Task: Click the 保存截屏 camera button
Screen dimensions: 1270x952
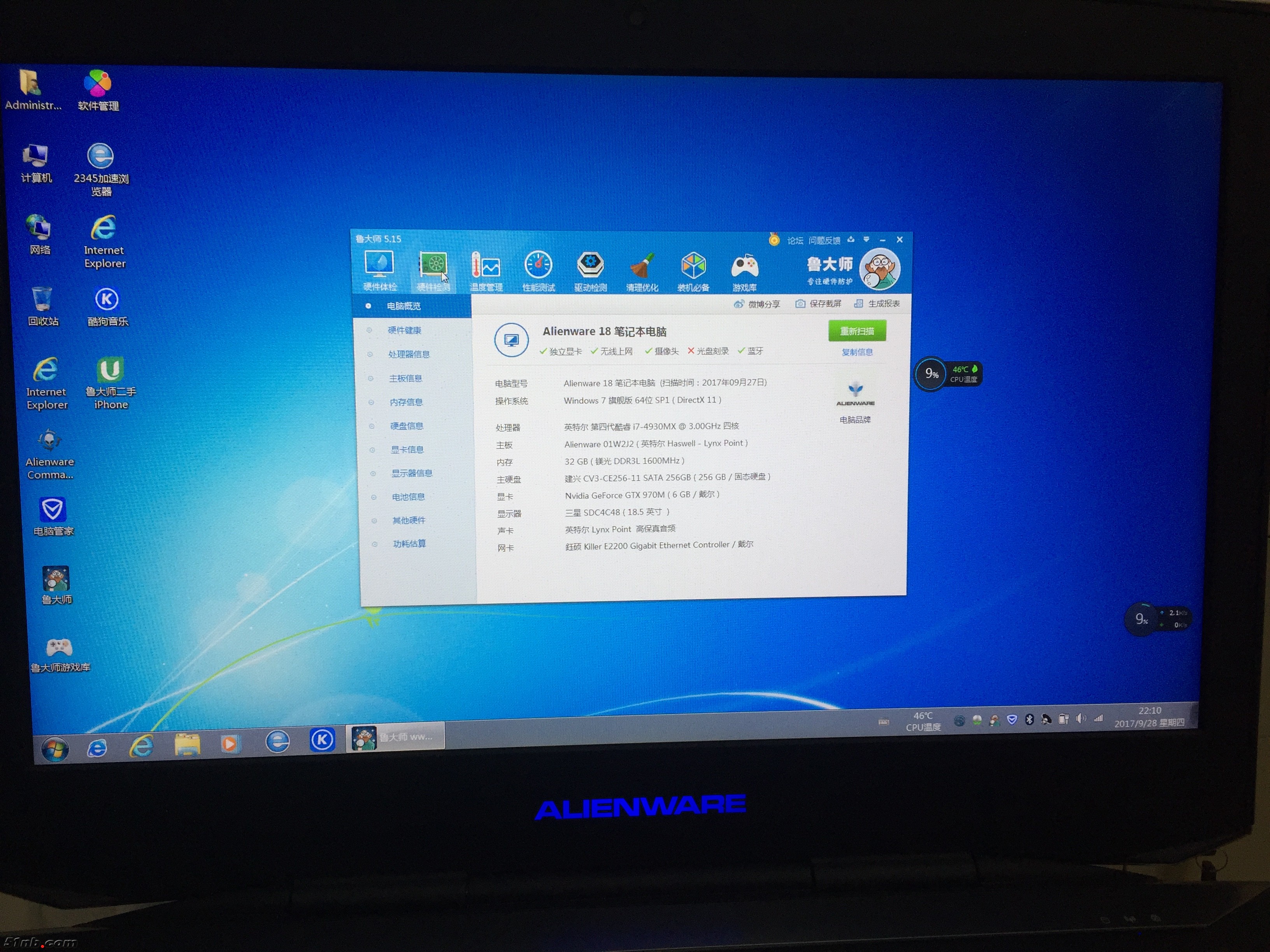Action: tap(818, 304)
